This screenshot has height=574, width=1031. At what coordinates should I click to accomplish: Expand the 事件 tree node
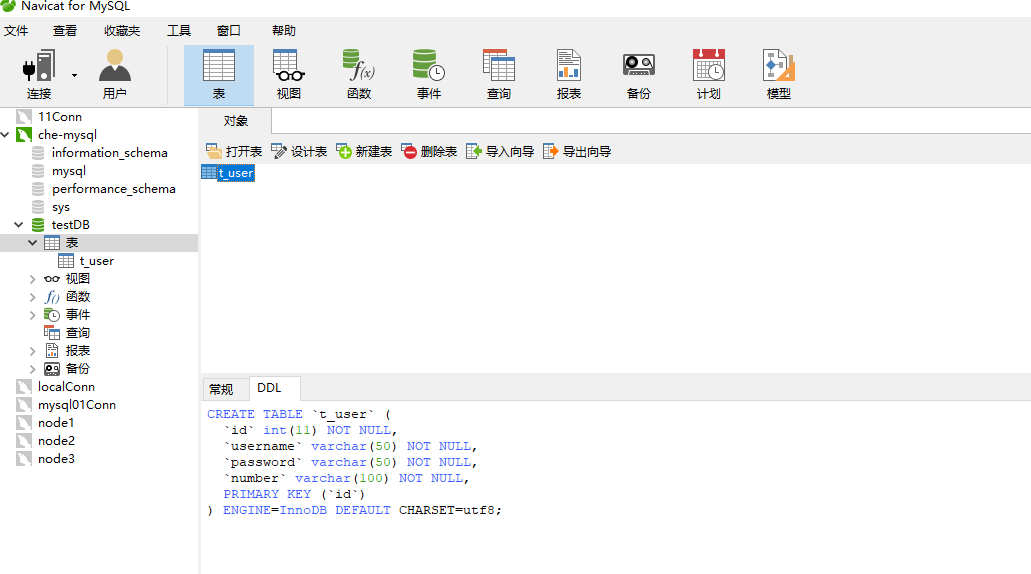[x=32, y=315]
